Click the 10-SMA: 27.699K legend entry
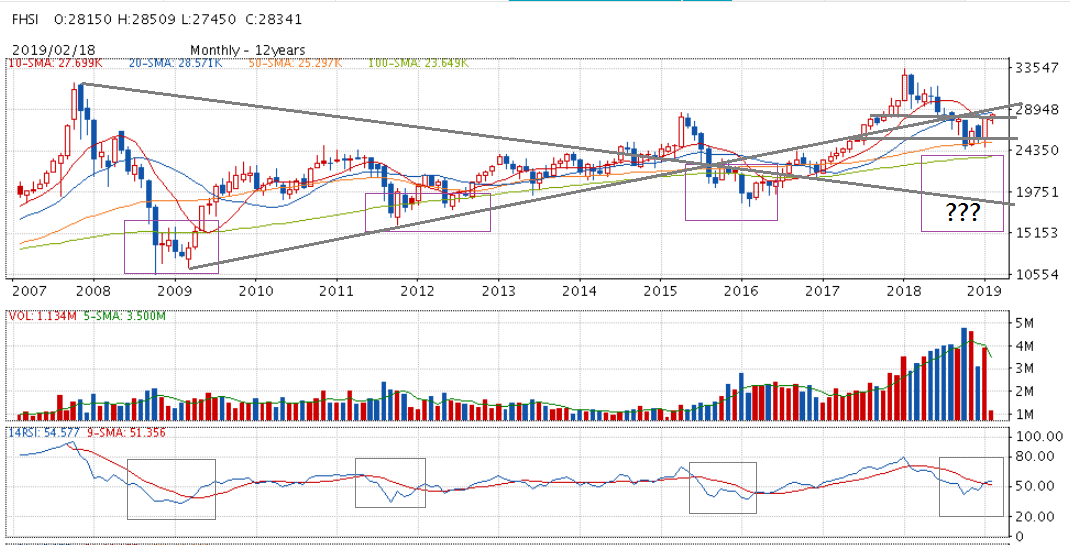Image resolution: width=1080 pixels, height=556 pixels. coord(56,63)
